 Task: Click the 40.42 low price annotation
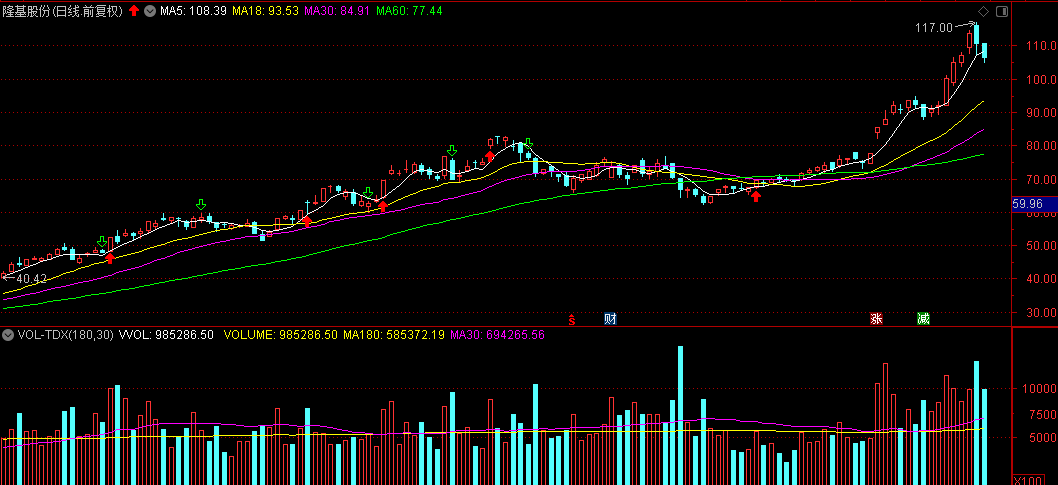pyautogui.click(x=32, y=279)
